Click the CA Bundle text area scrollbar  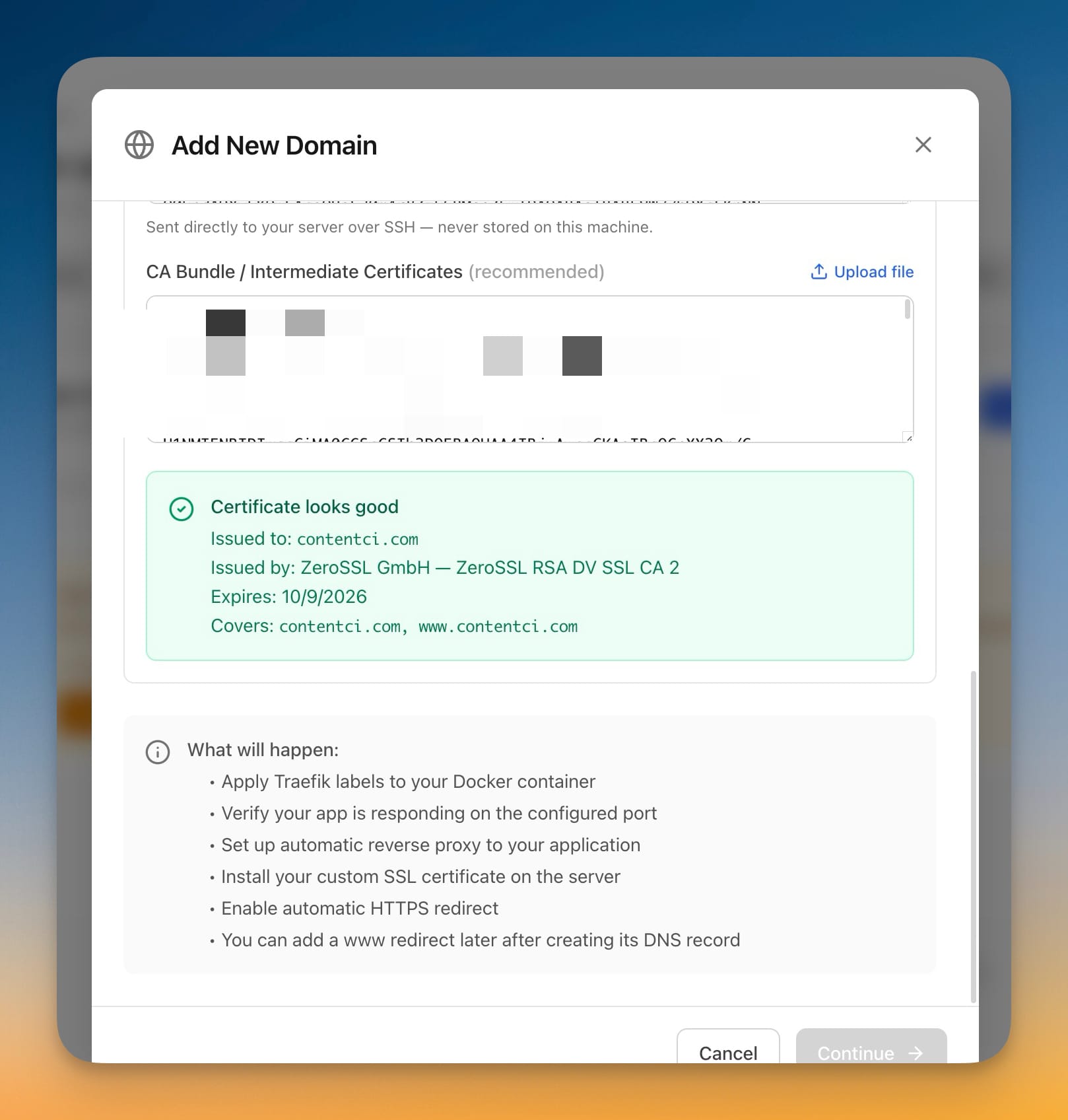coord(908,309)
